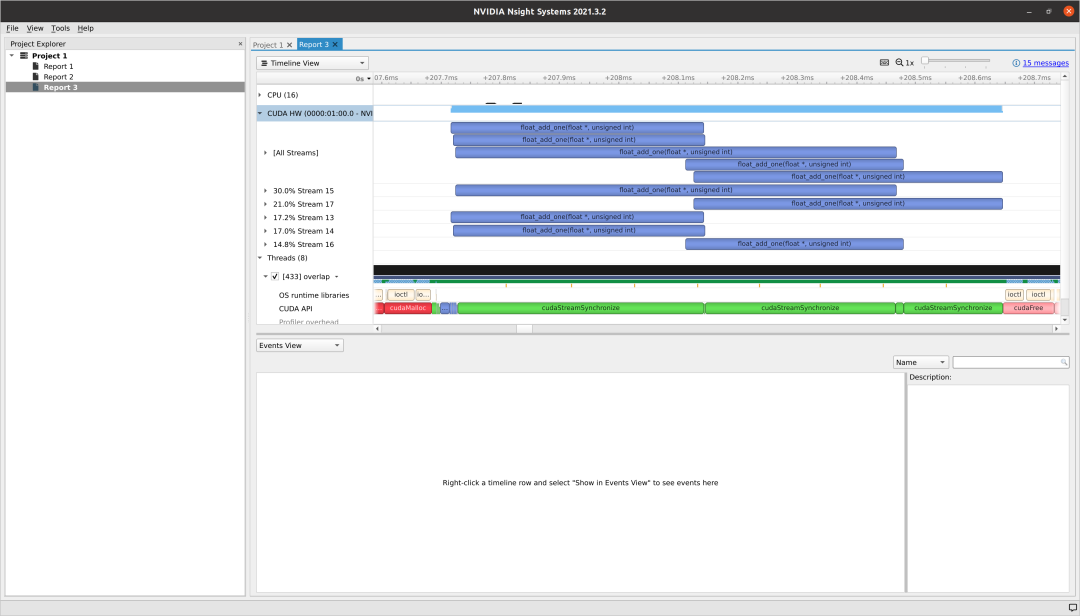
Task: Click the float_add_one kernel in Stream 15 row
Action: 676,190
